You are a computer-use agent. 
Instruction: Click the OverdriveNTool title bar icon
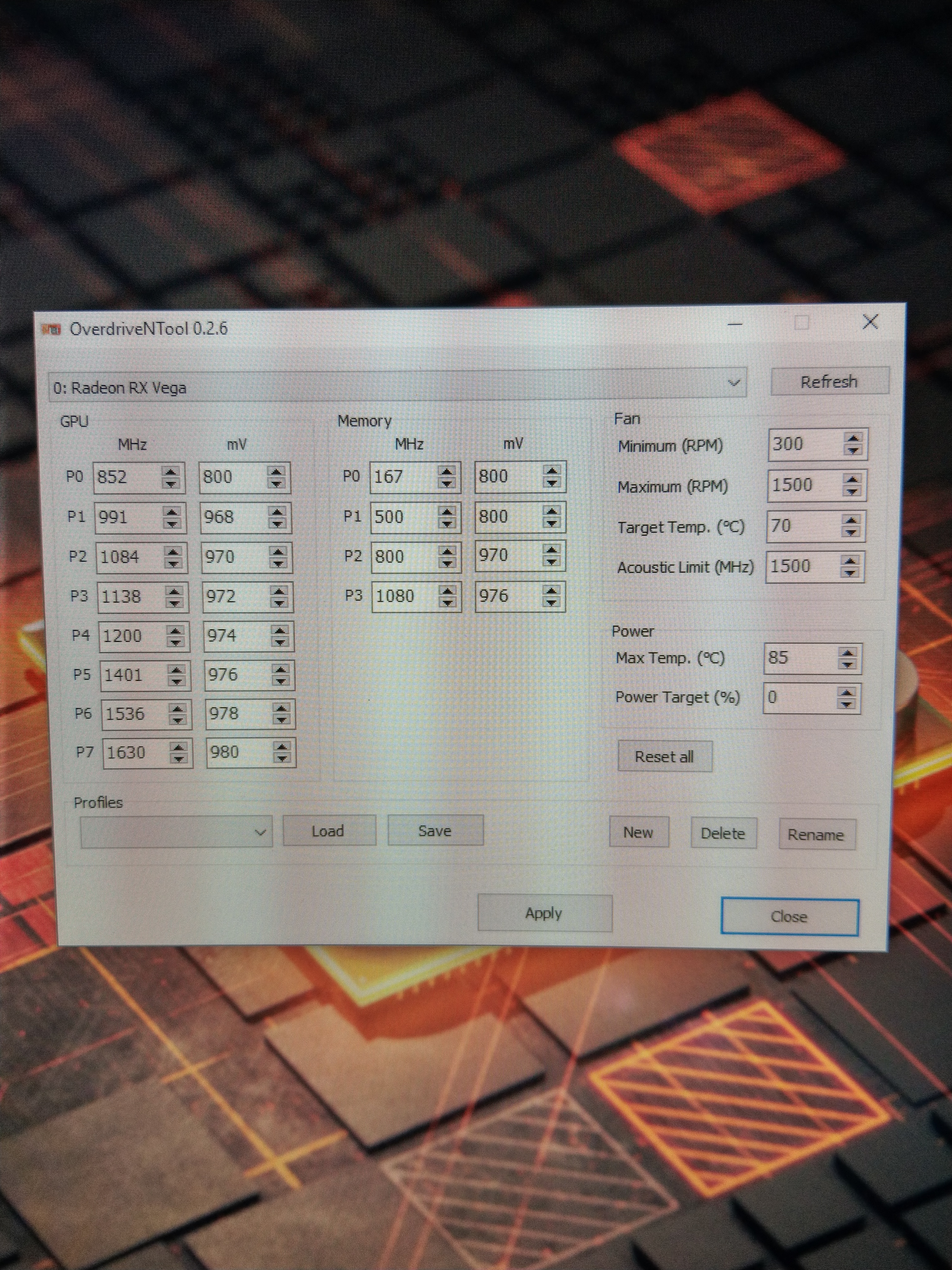coord(52,329)
